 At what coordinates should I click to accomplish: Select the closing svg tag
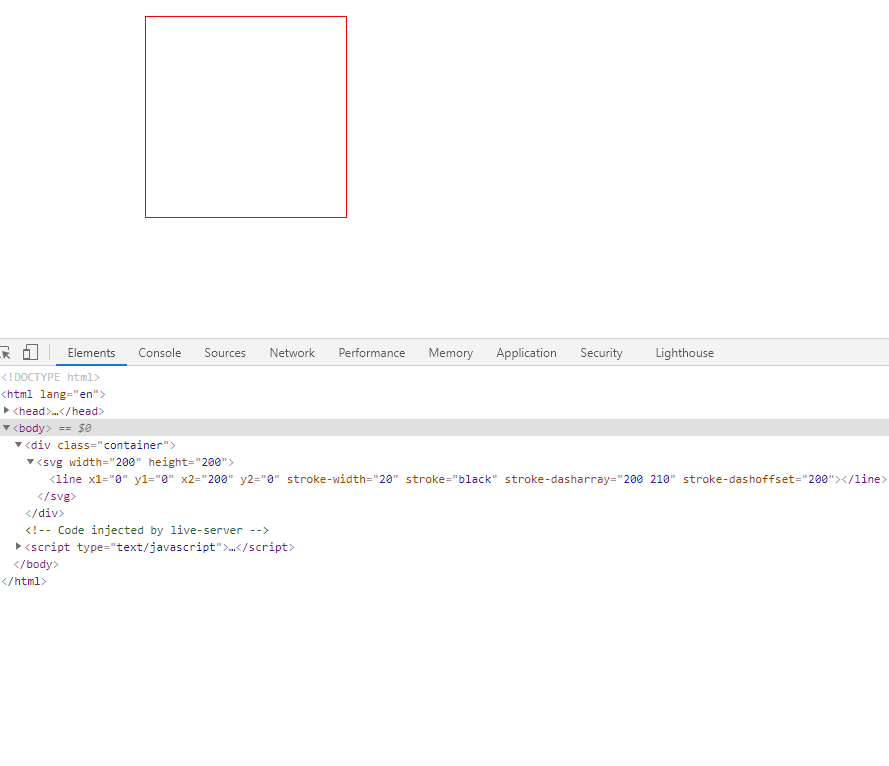tap(56, 496)
